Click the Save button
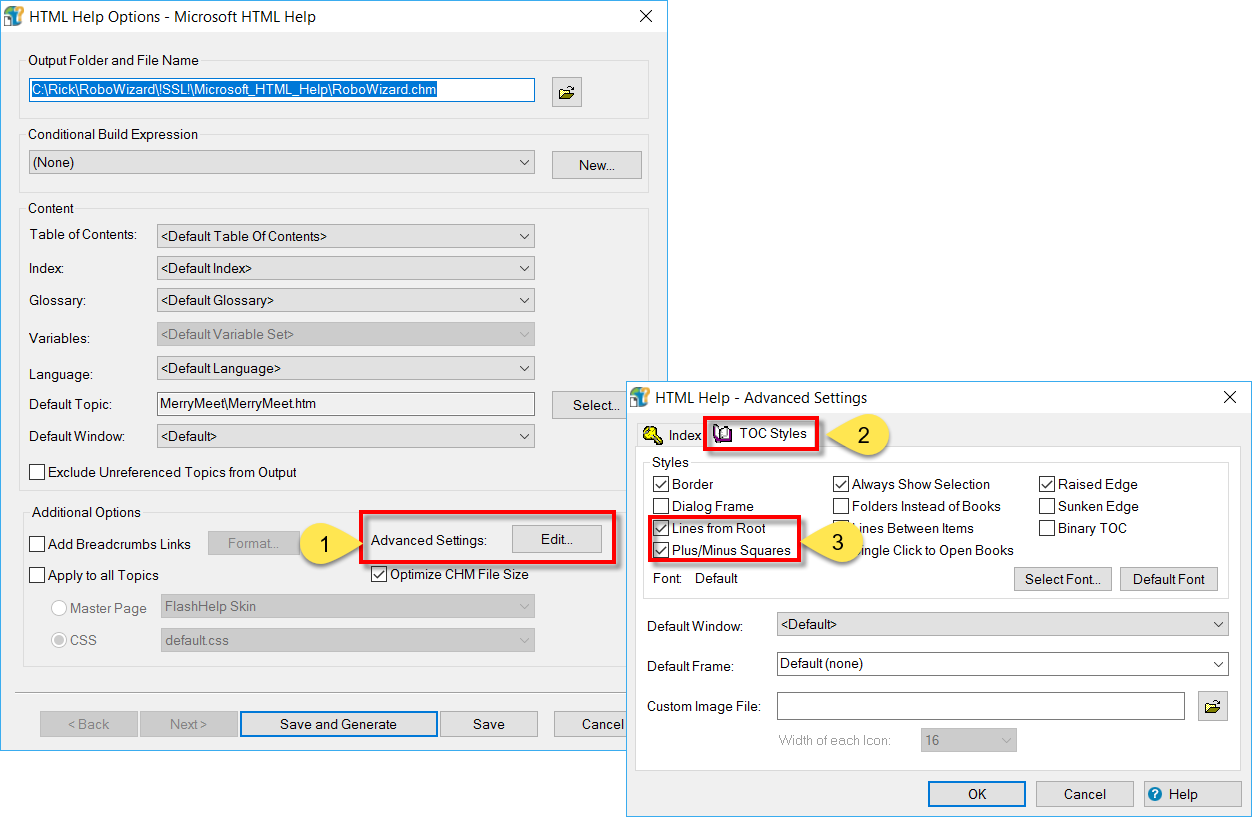 coord(489,724)
